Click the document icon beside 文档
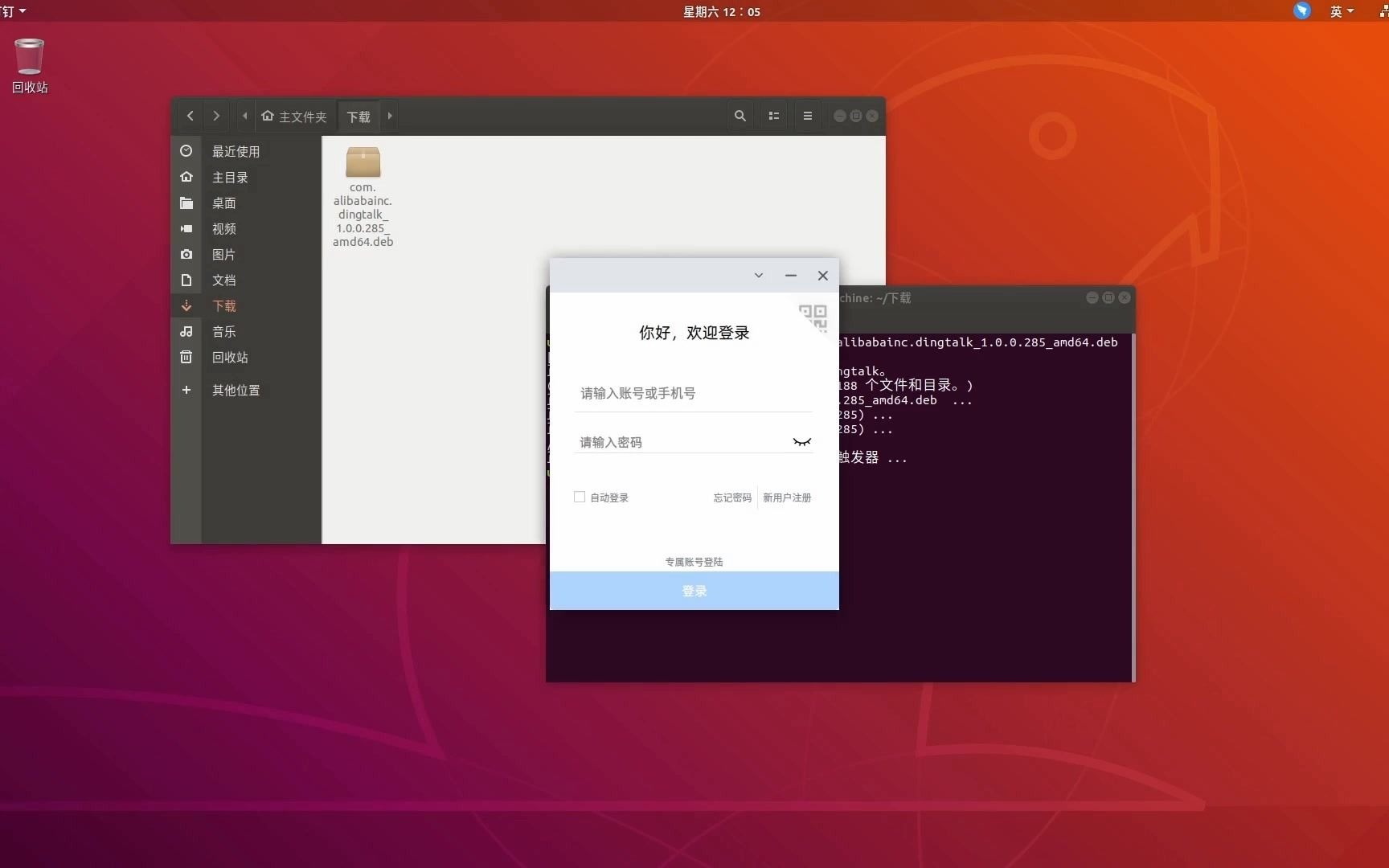The image size is (1389, 868). pyautogui.click(x=186, y=280)
